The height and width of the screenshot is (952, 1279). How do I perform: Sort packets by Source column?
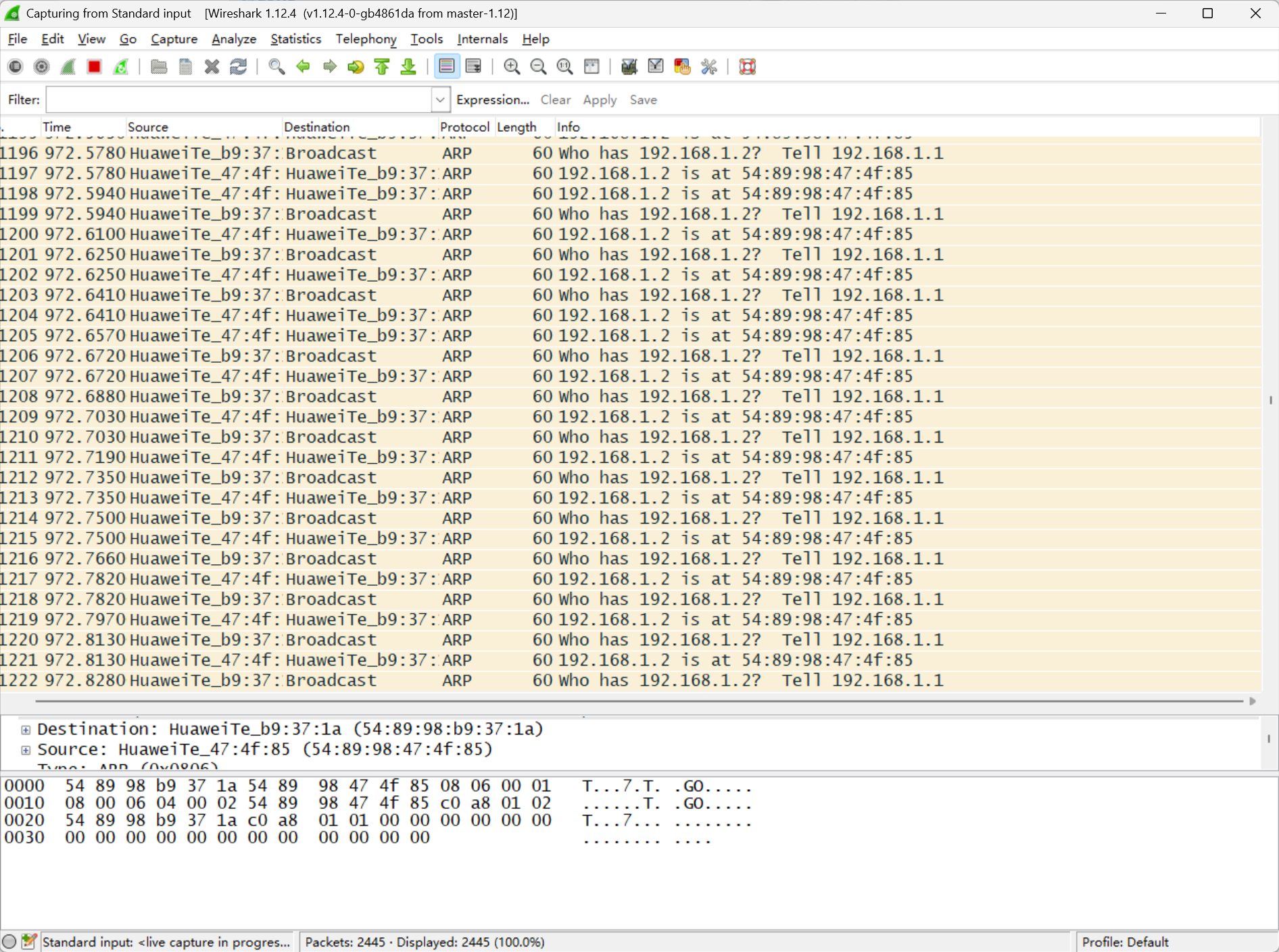[203, 127]
